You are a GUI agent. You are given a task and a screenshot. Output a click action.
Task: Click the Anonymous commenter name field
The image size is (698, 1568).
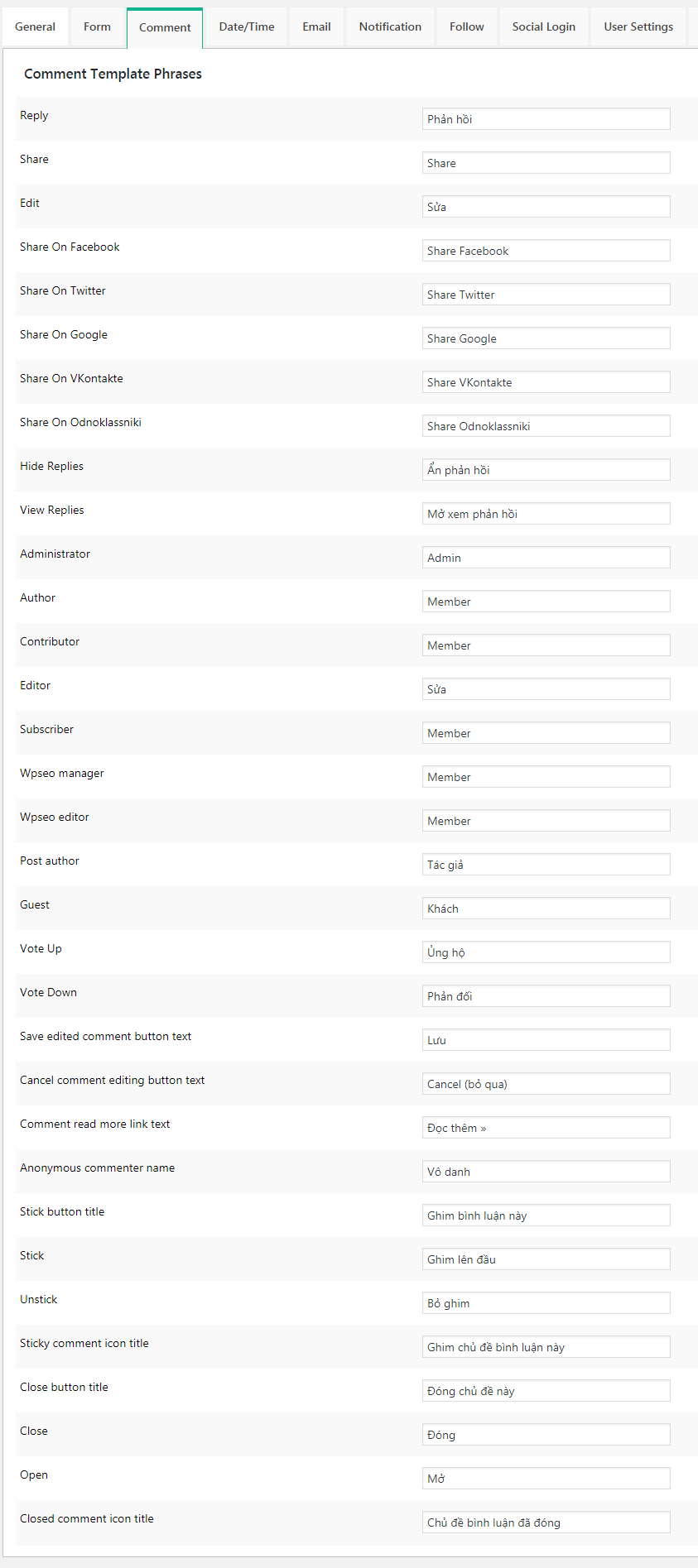546,1172
